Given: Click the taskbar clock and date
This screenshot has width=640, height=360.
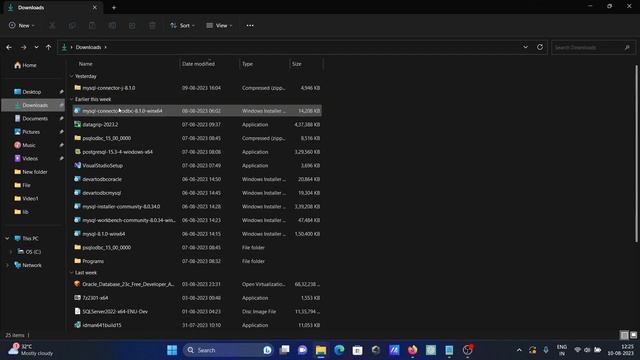Looking at the screenshot, I should pyautogui.click(x=621, y=350).
